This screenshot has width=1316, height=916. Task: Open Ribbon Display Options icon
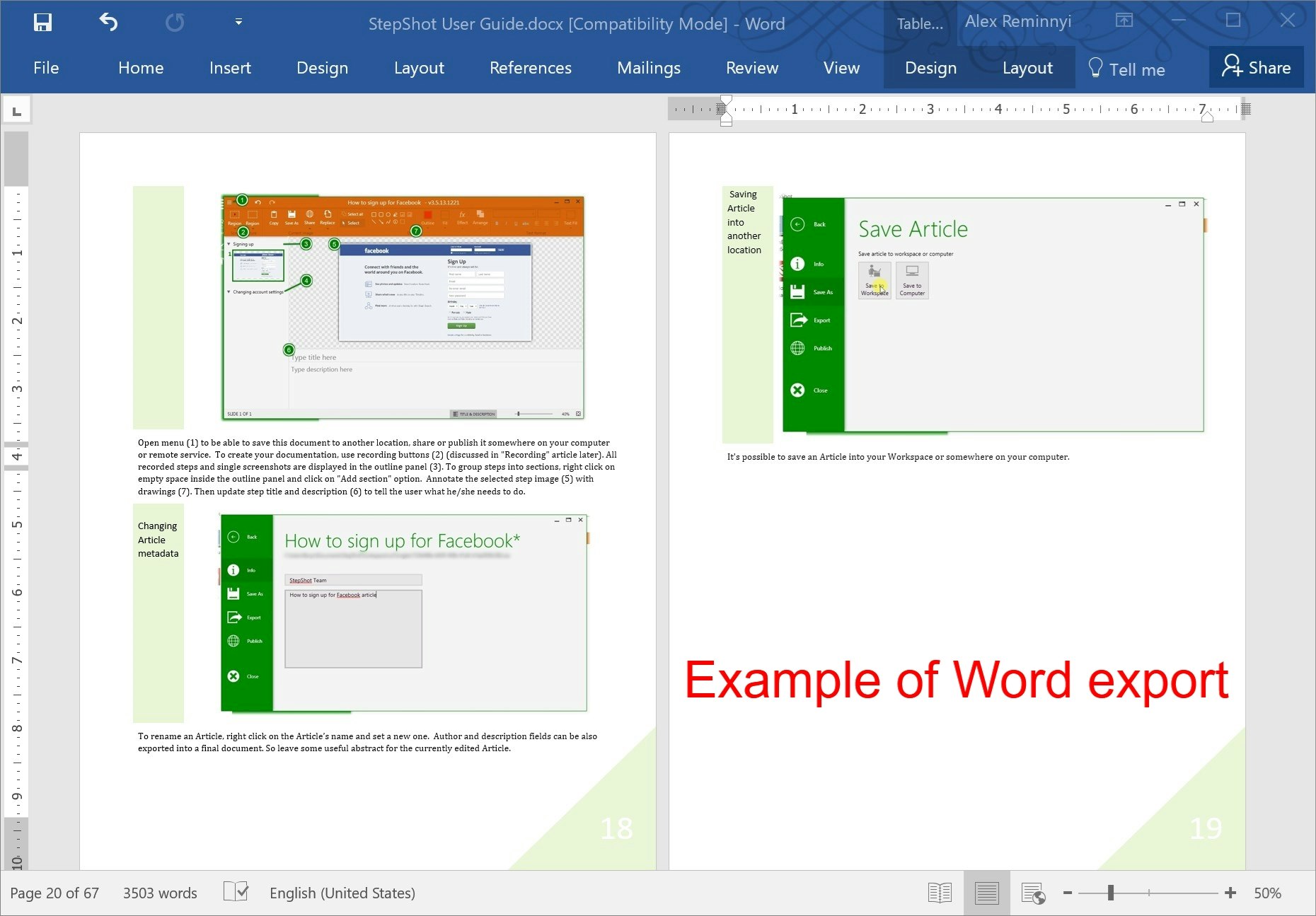pos(1124,21)
